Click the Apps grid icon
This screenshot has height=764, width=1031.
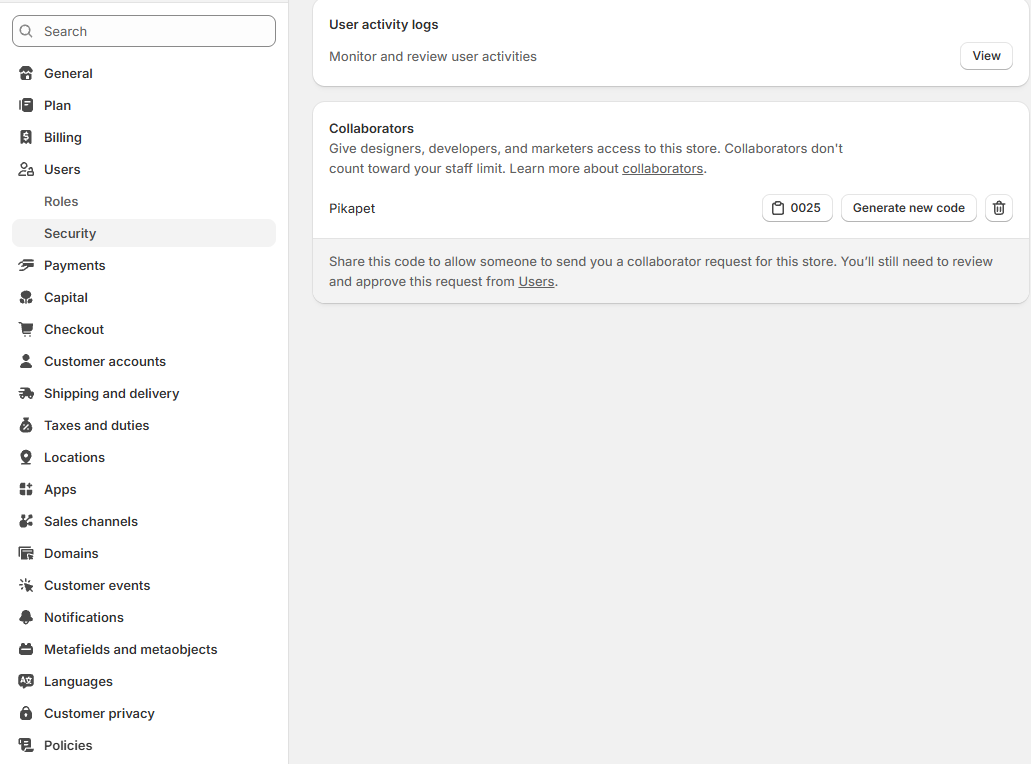click(x=26, y=489)
